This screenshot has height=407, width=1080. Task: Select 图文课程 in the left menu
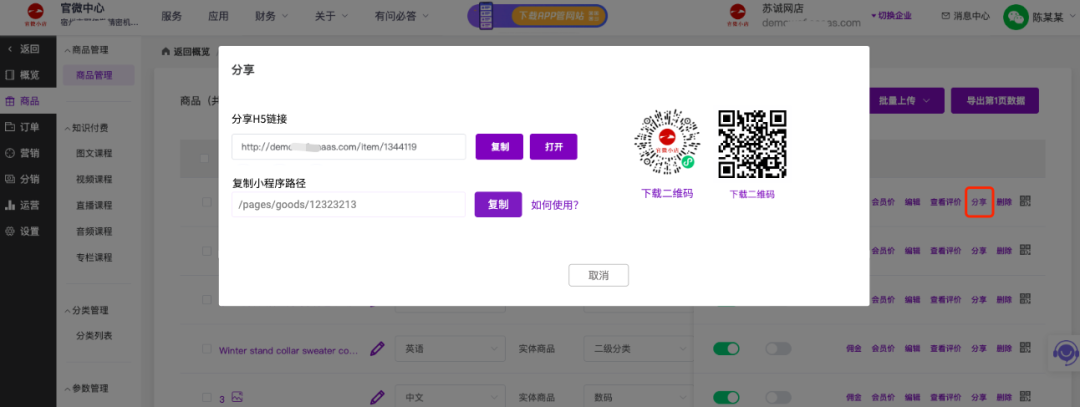click(x=94, y=154)
